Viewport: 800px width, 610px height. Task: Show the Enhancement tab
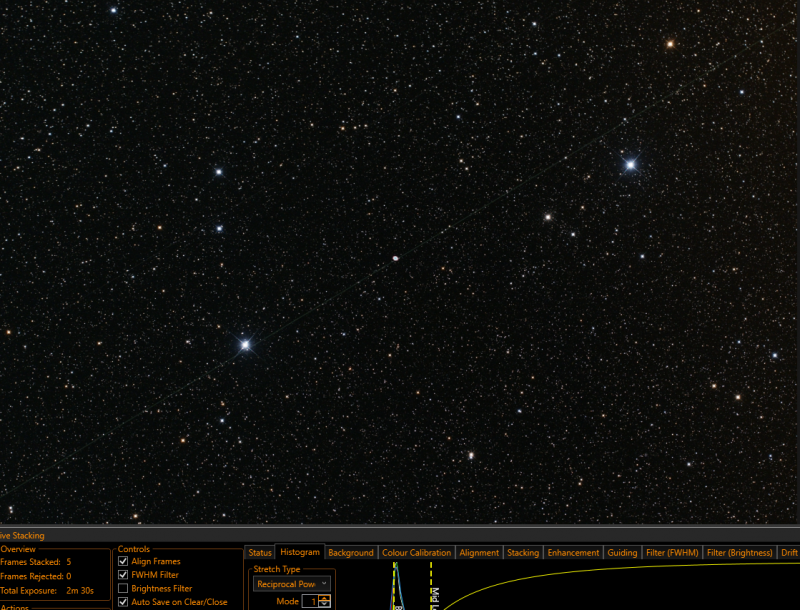tap(573, 552)
